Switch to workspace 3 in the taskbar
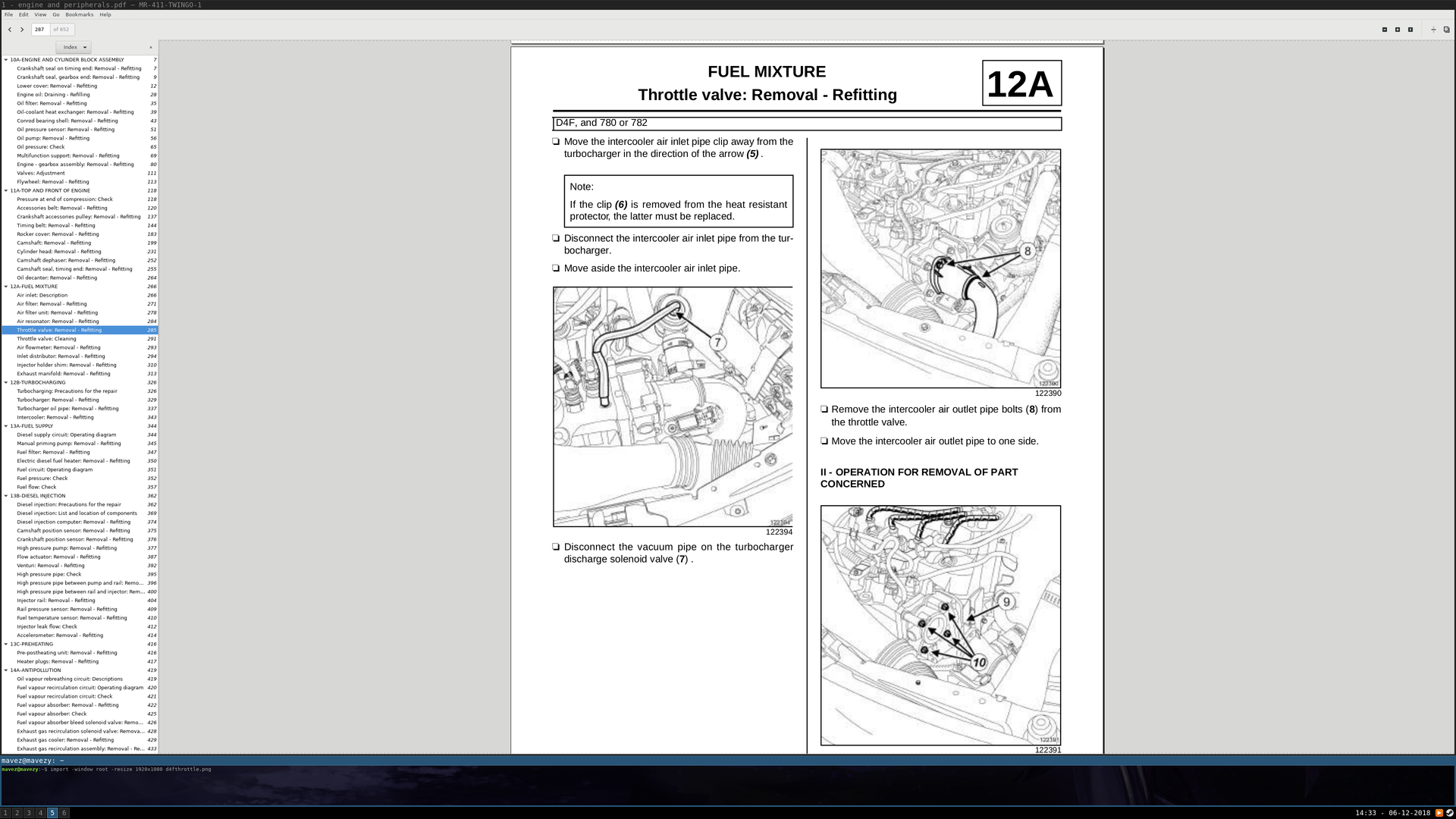The image size is (1456, 819). coord(29,813)
